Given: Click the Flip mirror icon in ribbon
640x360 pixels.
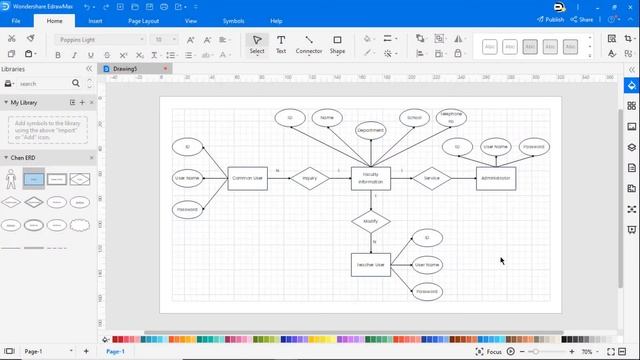Looking at the screenshot, I should [x=458, y=39].
